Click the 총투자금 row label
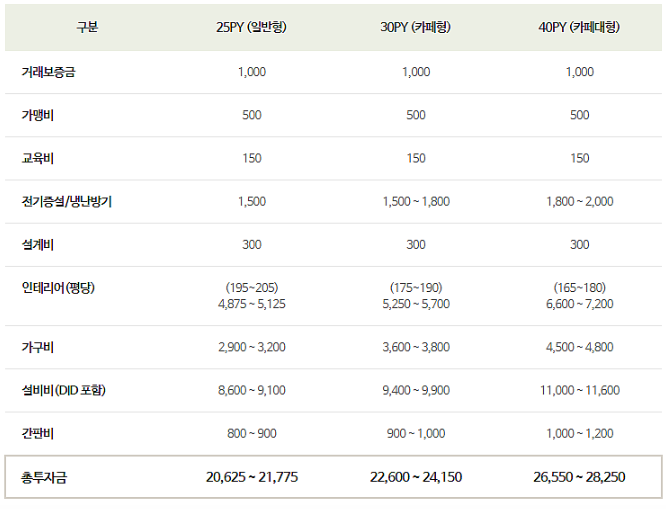The width and height of the screenshot is (666, 513). [44, 478]
